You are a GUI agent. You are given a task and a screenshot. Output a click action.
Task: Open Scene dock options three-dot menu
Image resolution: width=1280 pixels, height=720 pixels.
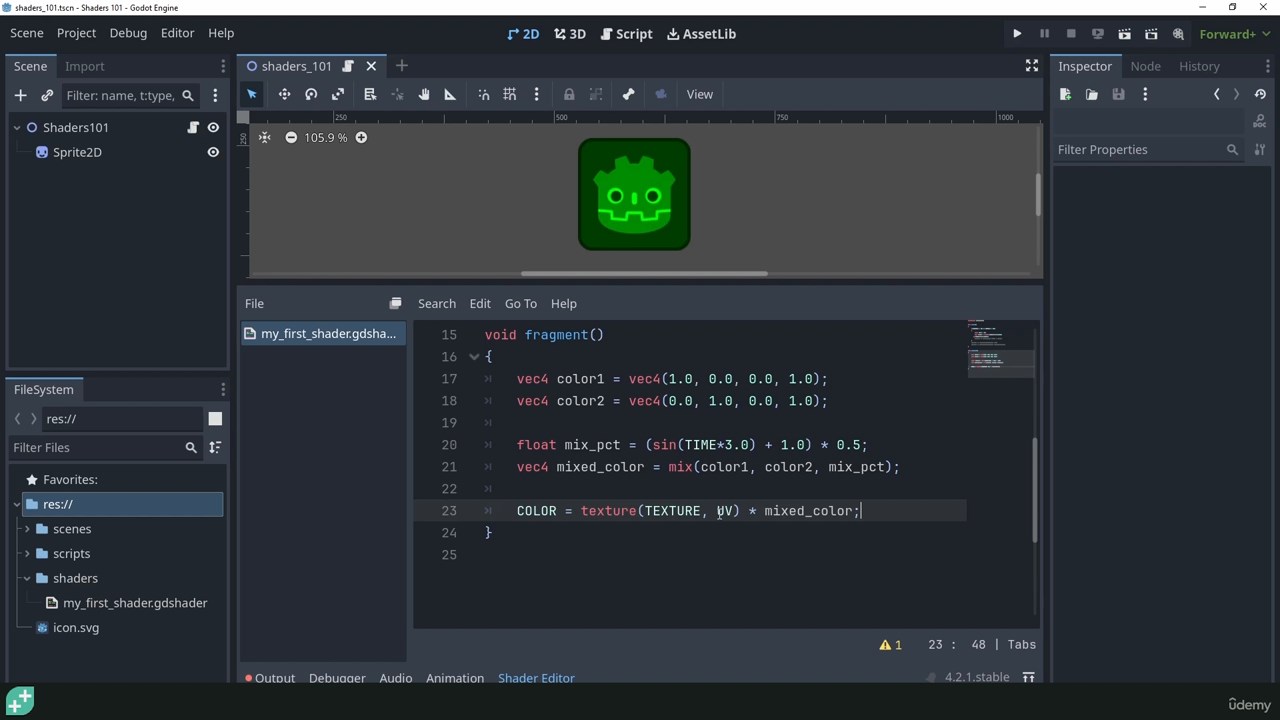(x=223, y=66)
